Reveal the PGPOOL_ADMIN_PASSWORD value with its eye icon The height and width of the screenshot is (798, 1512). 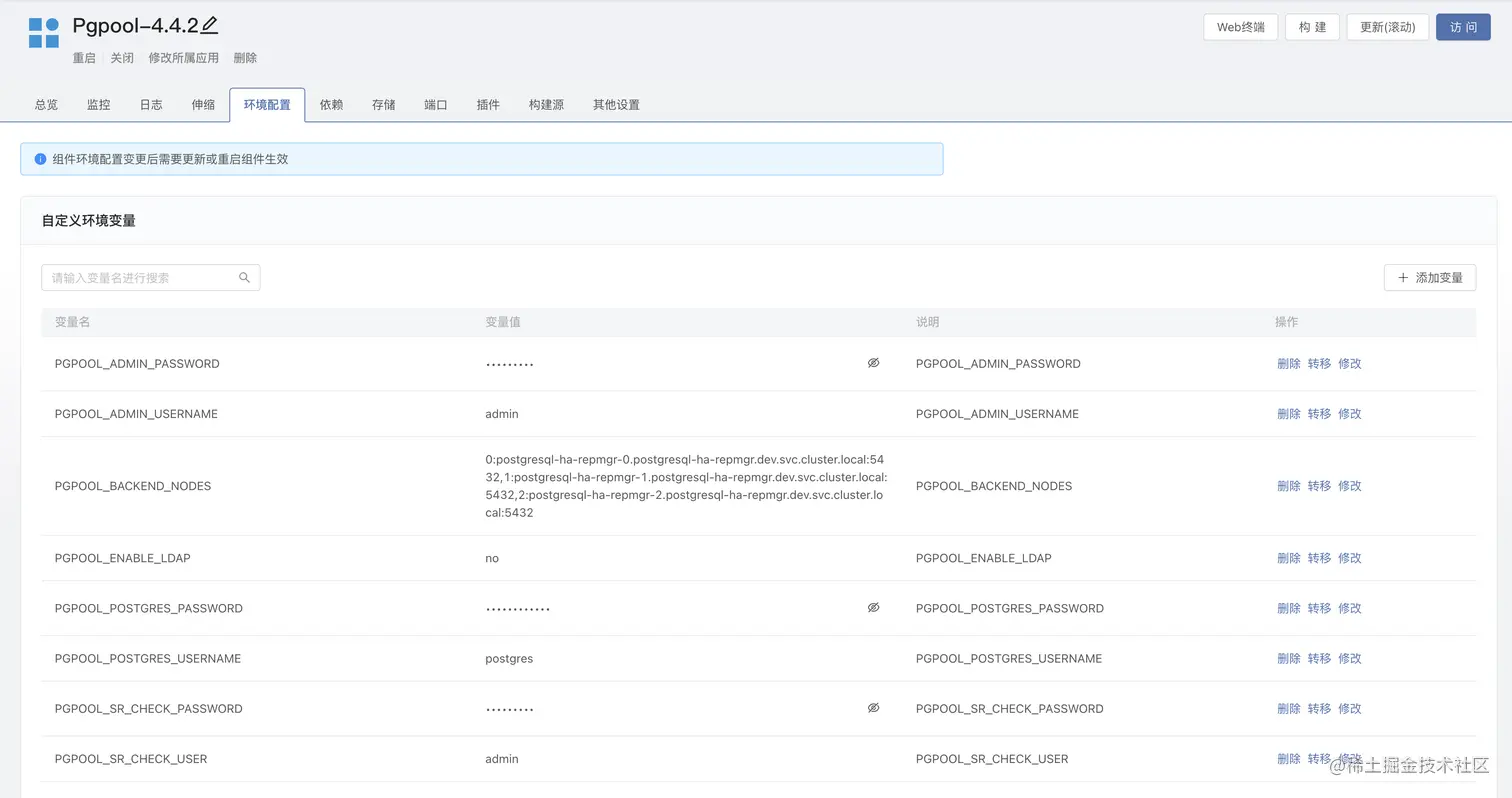point(873,363)
